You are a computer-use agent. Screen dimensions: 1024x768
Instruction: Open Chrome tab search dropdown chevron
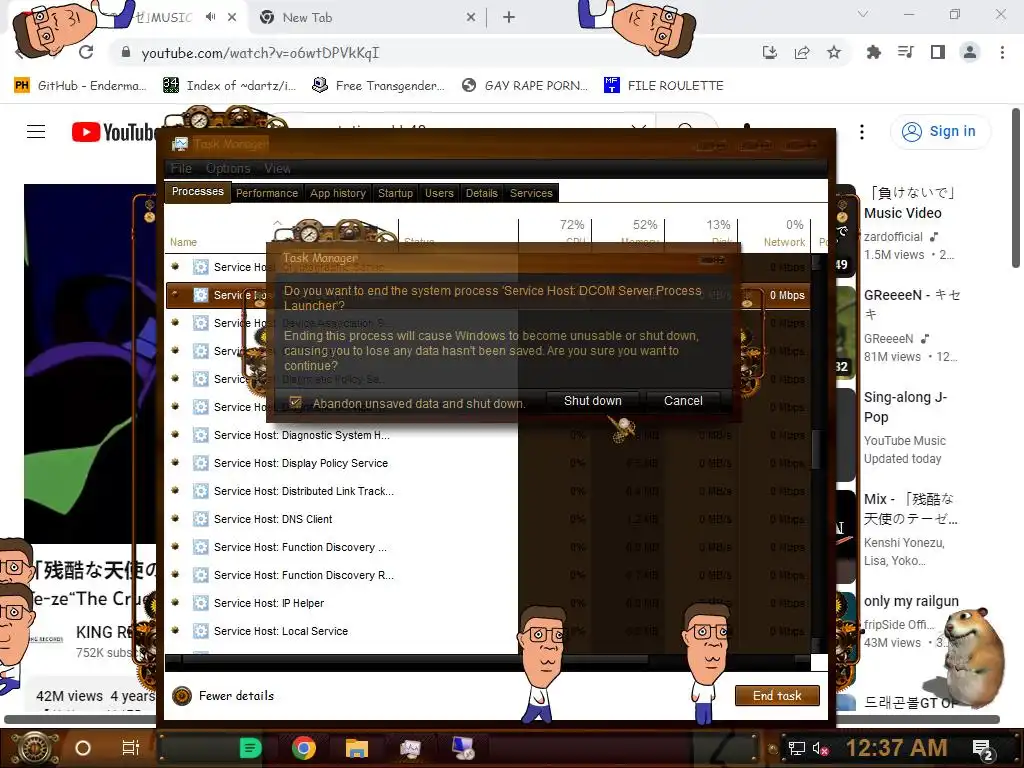click(863, 14)
